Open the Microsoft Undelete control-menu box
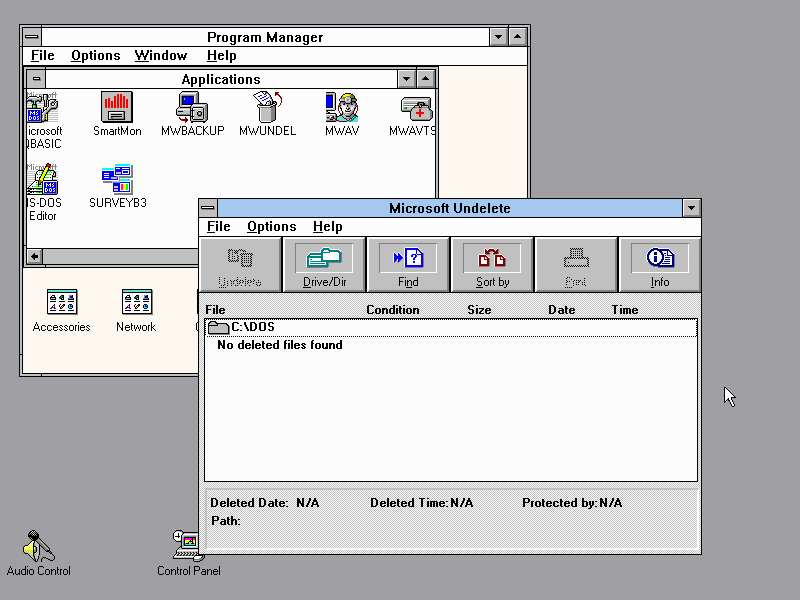The width and height of the screenshot is (800, 600). click(208, 208)
